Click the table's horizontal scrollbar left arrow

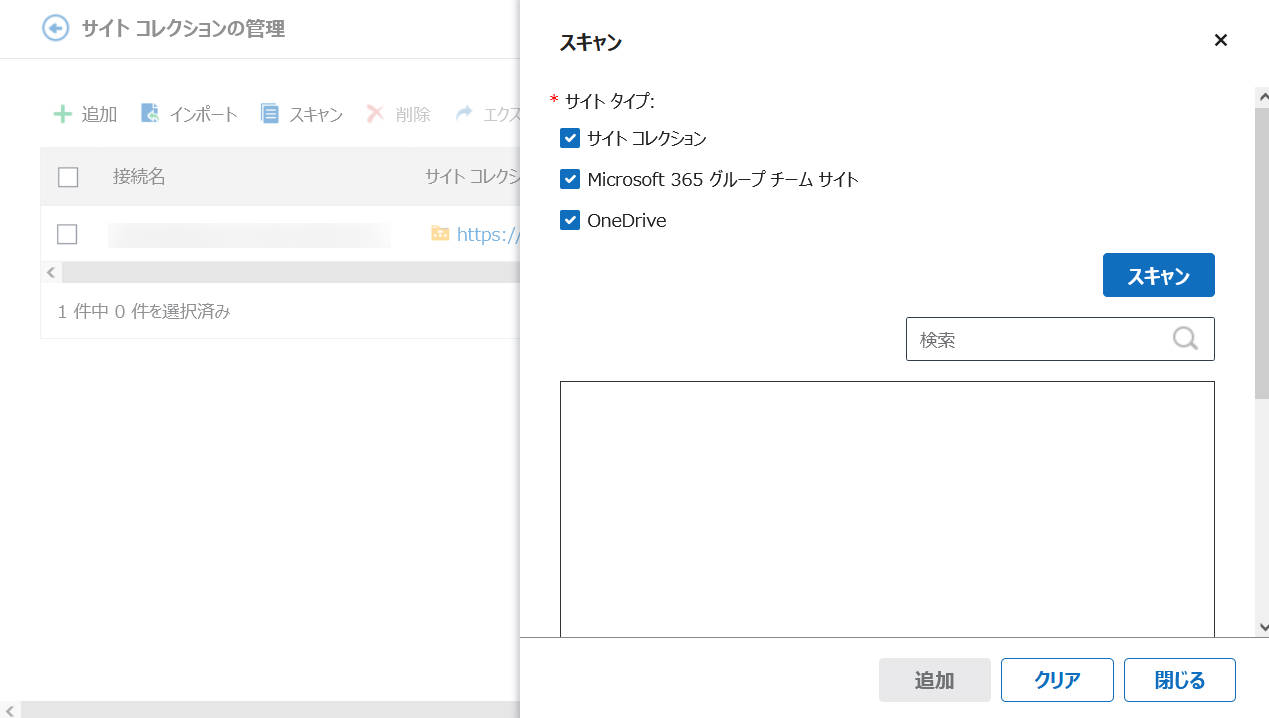click(x=50, y=272)
